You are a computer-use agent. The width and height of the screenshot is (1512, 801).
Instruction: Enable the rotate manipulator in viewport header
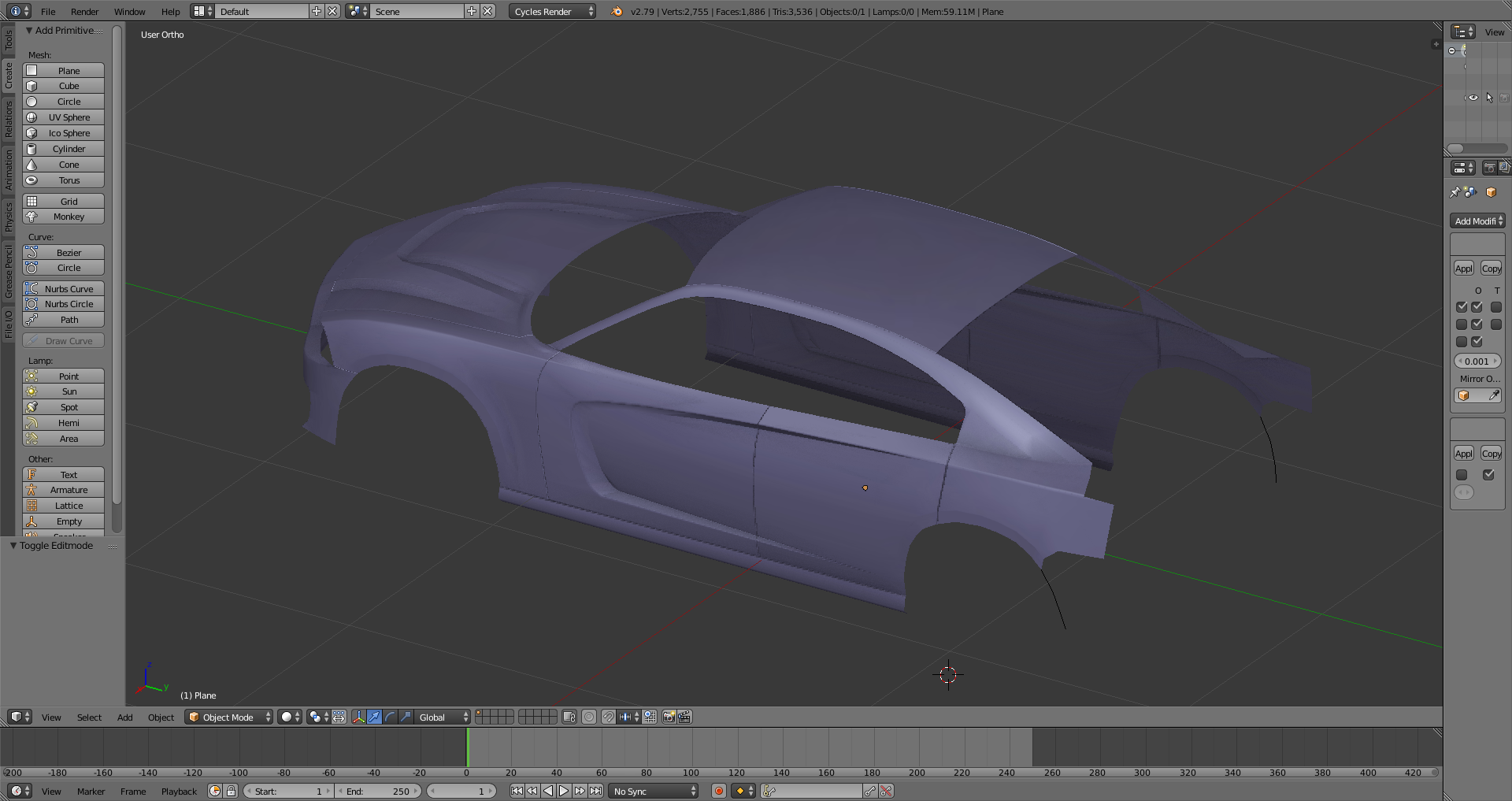click(x=390, y=717)
